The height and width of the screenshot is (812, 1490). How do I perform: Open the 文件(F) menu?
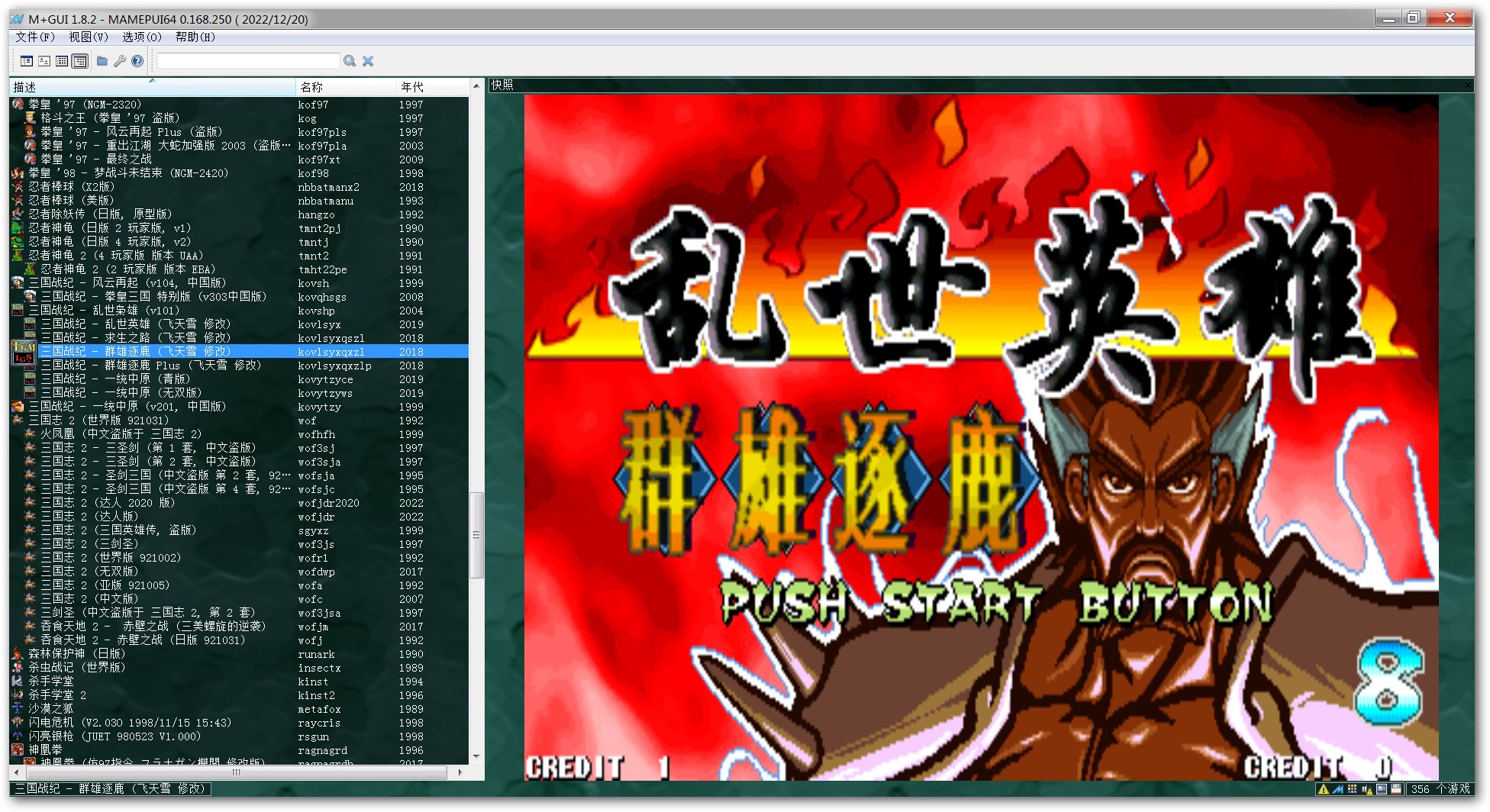coord(35,37)
